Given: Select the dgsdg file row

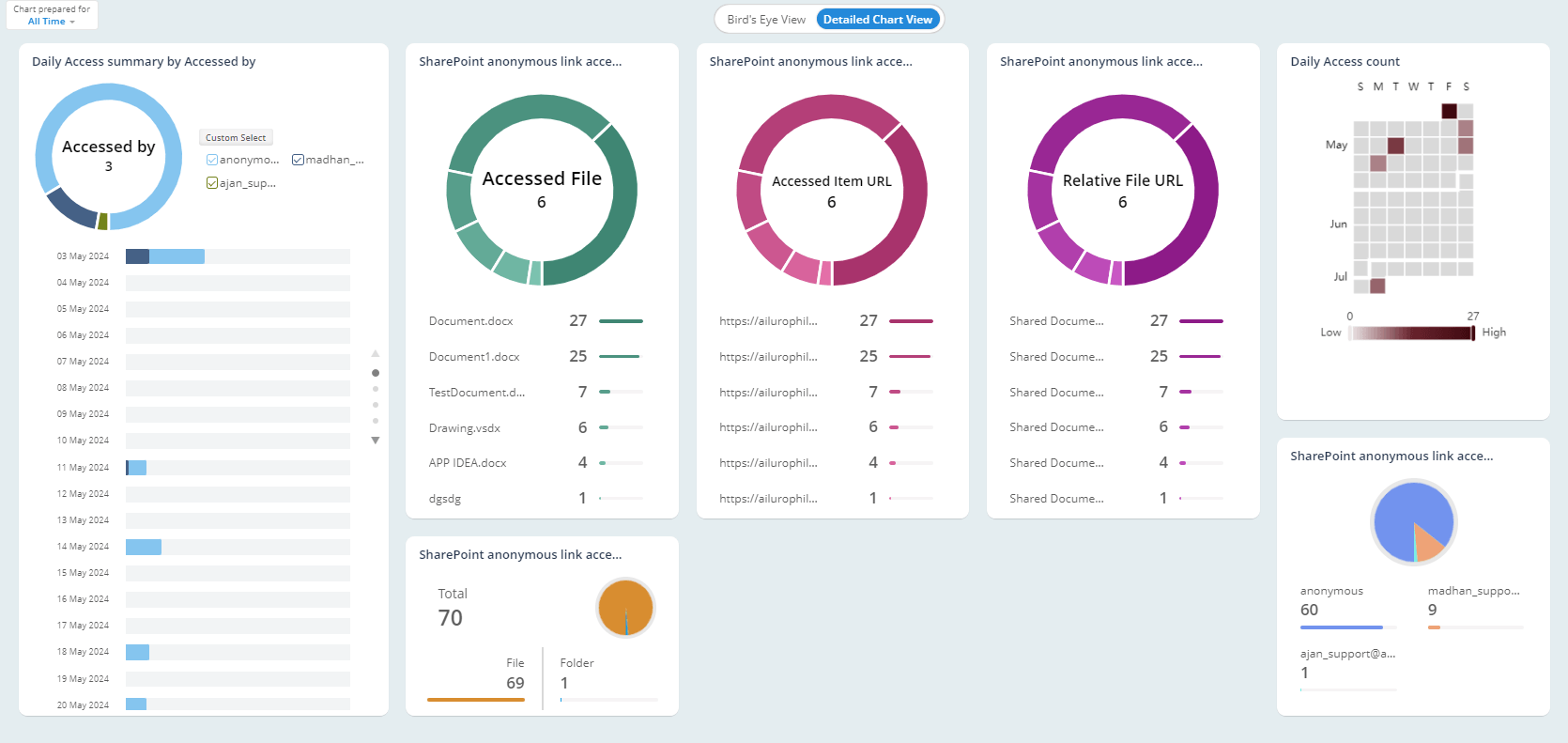Looking at the screenshot, I should [x=536, y=499].
